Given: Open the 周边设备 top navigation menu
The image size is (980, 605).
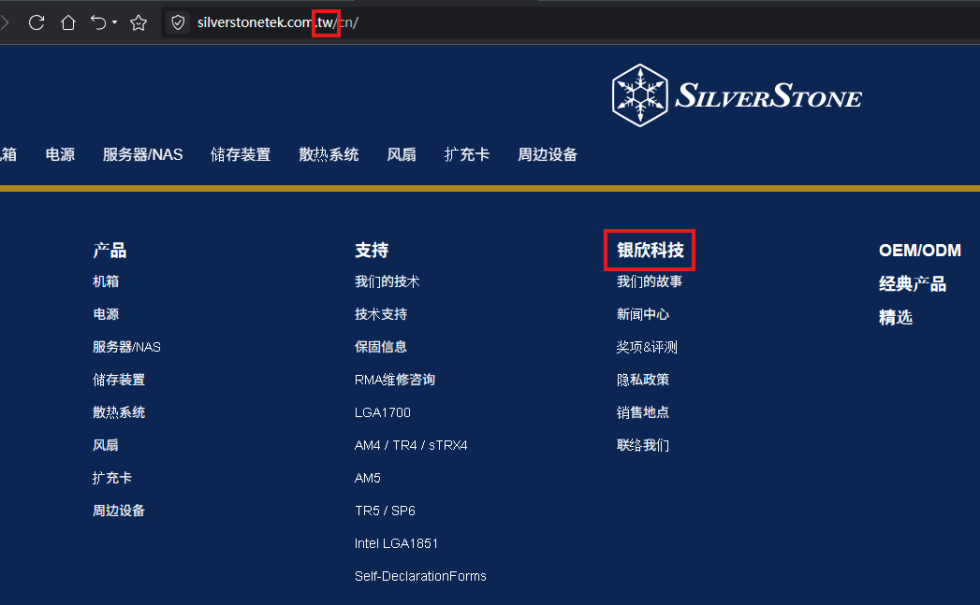Looking at the screenshot, I should click(548, 154).
